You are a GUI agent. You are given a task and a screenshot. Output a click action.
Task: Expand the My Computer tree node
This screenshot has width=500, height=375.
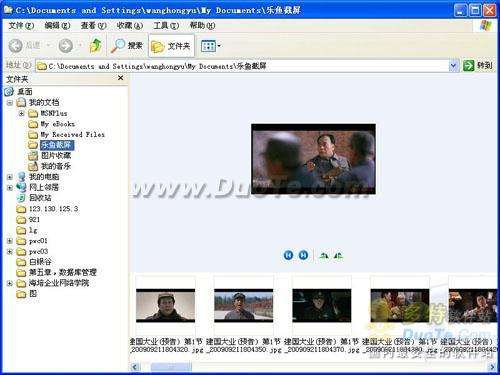point(10,177)
